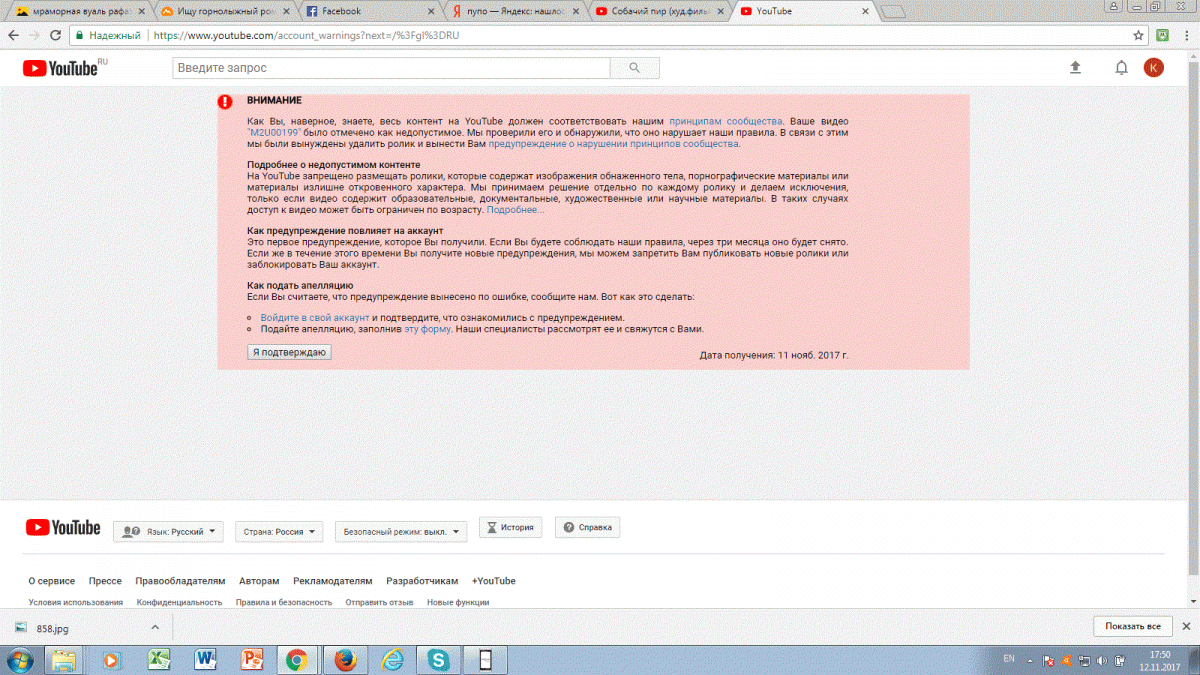Screen dimensions: 1200x675
Task: Open the 'эту форму' appeal link
Action: click(428, 329)
